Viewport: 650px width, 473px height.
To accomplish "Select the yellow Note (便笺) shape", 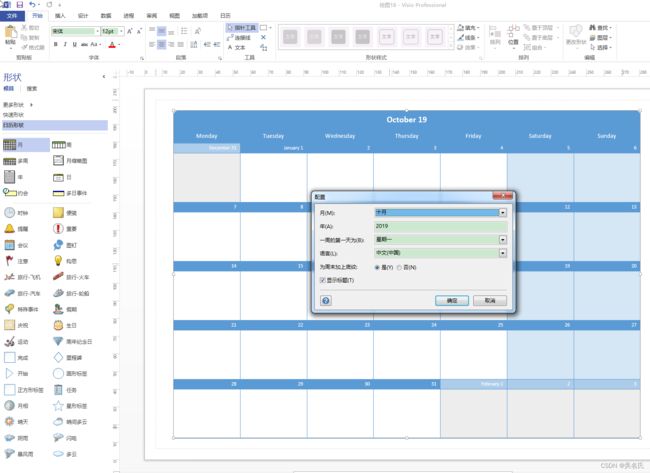I will tap(65, 213).
